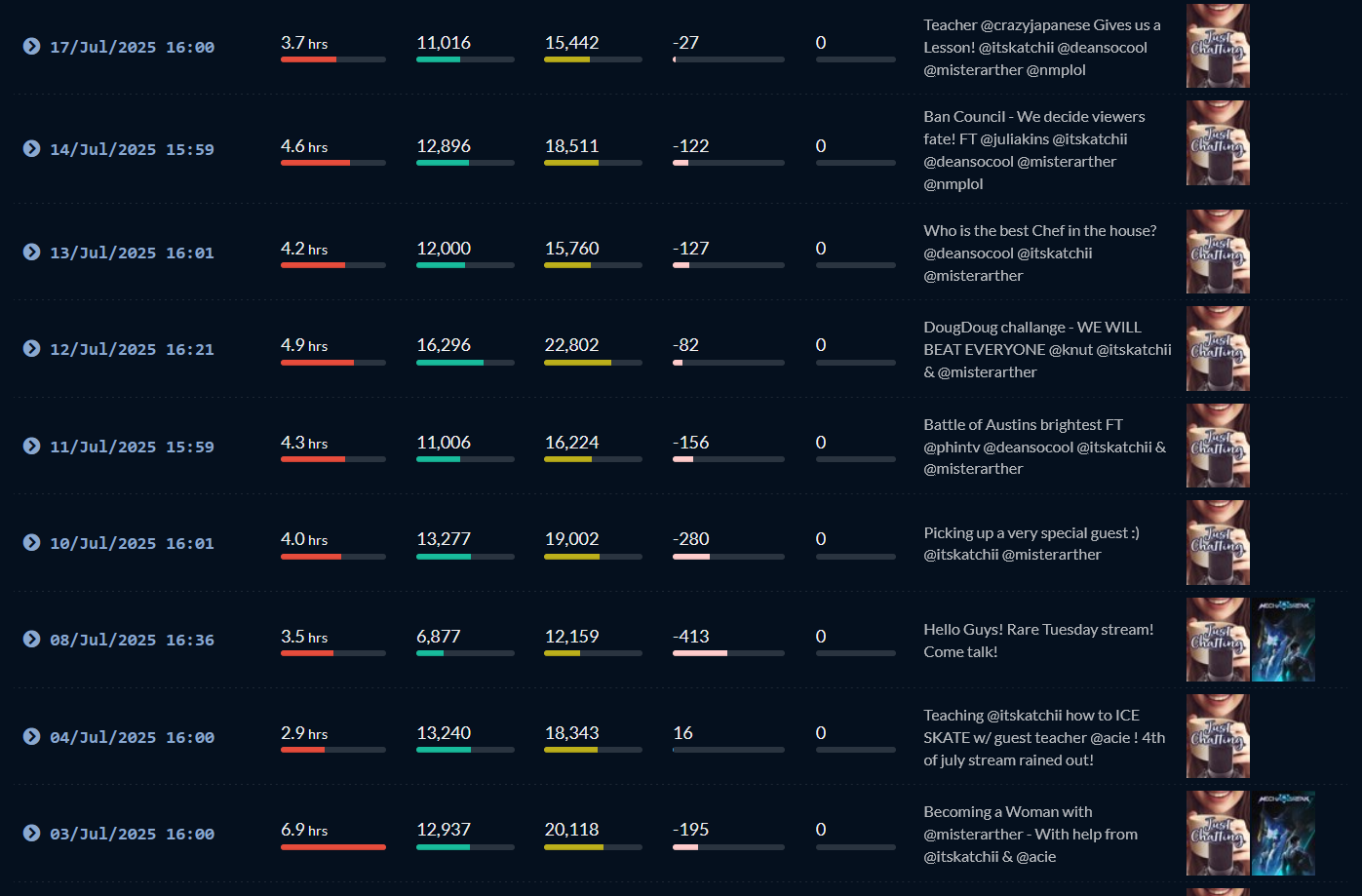This screenshot has width=1362, height=896.
Task: Click Just Chatting thumbnail for 14/Jul stream
Action: 1218,143
